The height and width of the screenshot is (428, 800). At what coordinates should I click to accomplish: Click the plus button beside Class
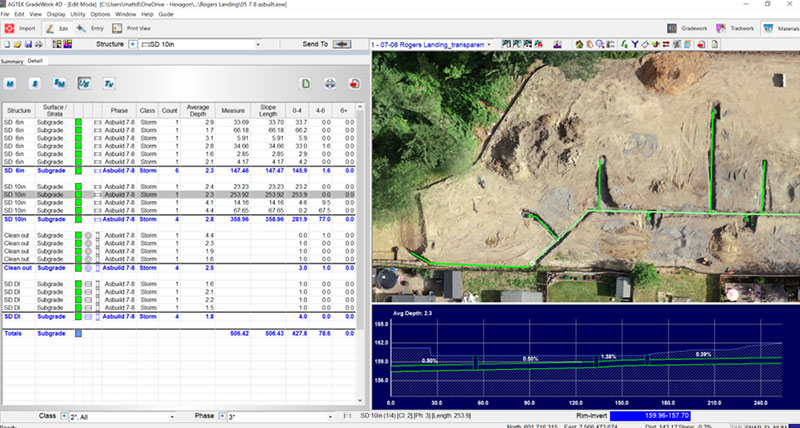[x=64, y=416]
